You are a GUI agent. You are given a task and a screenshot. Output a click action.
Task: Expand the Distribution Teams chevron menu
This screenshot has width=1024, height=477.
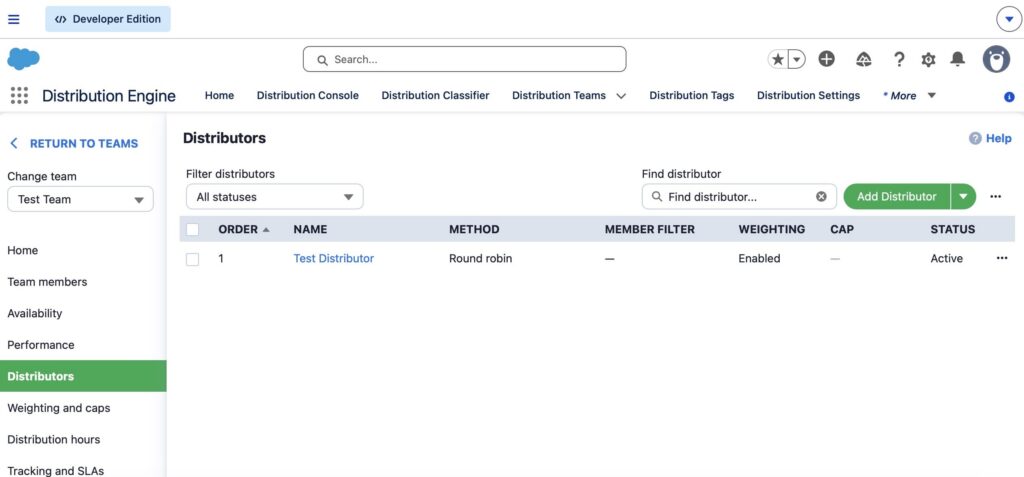(x=621, y=96)
